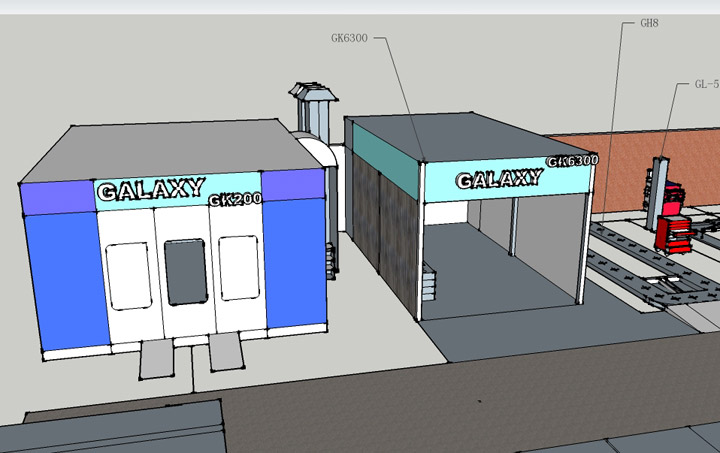Click the GALAXY sign on the blue booth
The height and width of the screenshot is (453, 720).
click(151, 189)
